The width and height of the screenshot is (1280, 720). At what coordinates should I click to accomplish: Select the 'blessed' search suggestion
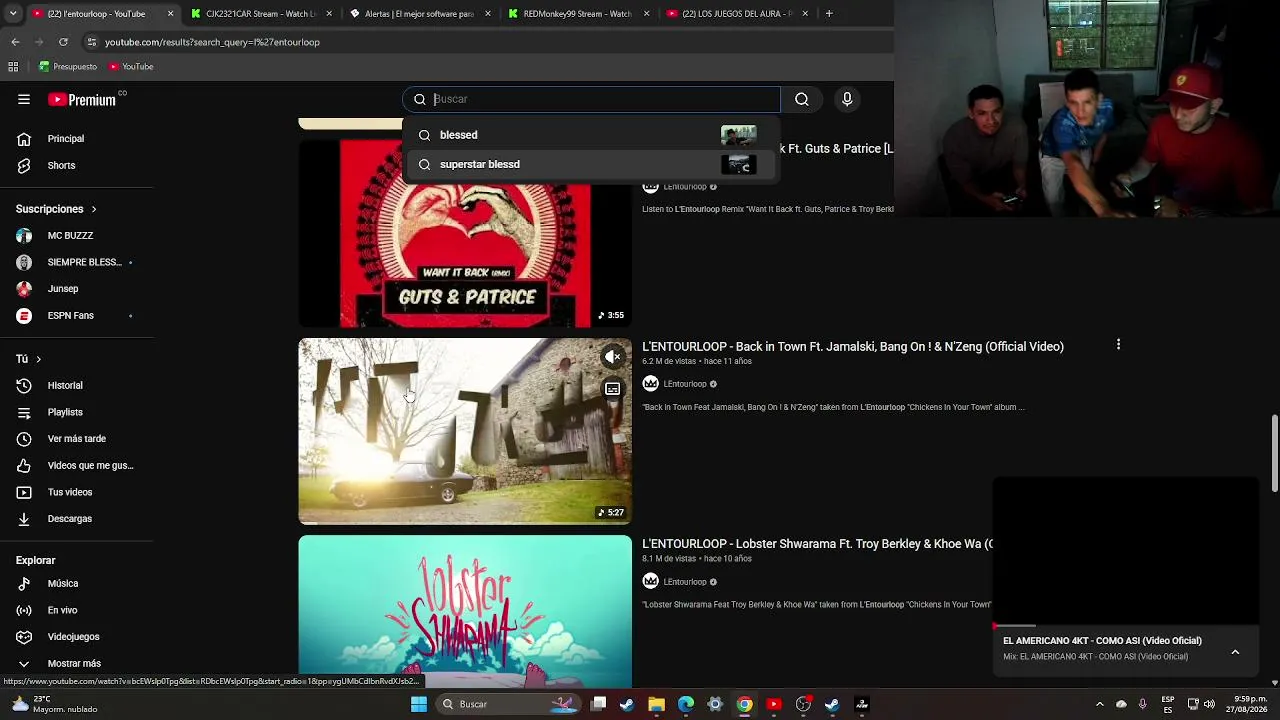click(591, 135)
